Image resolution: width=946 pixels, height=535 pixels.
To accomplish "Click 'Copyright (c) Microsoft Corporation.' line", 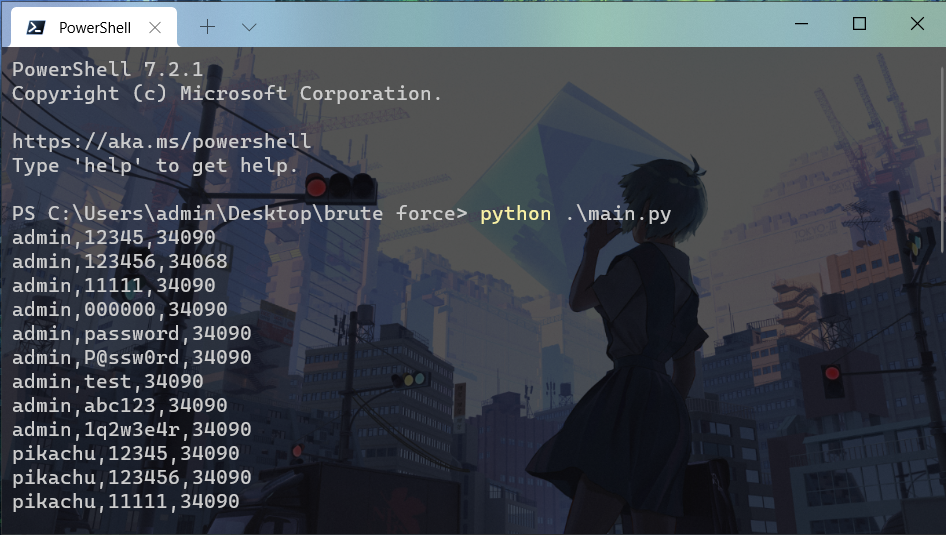I will (x=227, y=93).
